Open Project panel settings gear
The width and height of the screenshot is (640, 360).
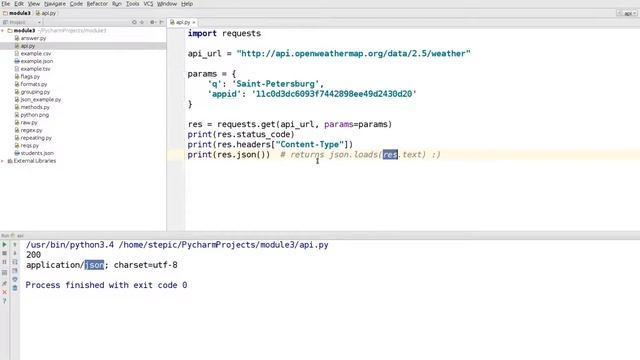click(x=152, y=22)
